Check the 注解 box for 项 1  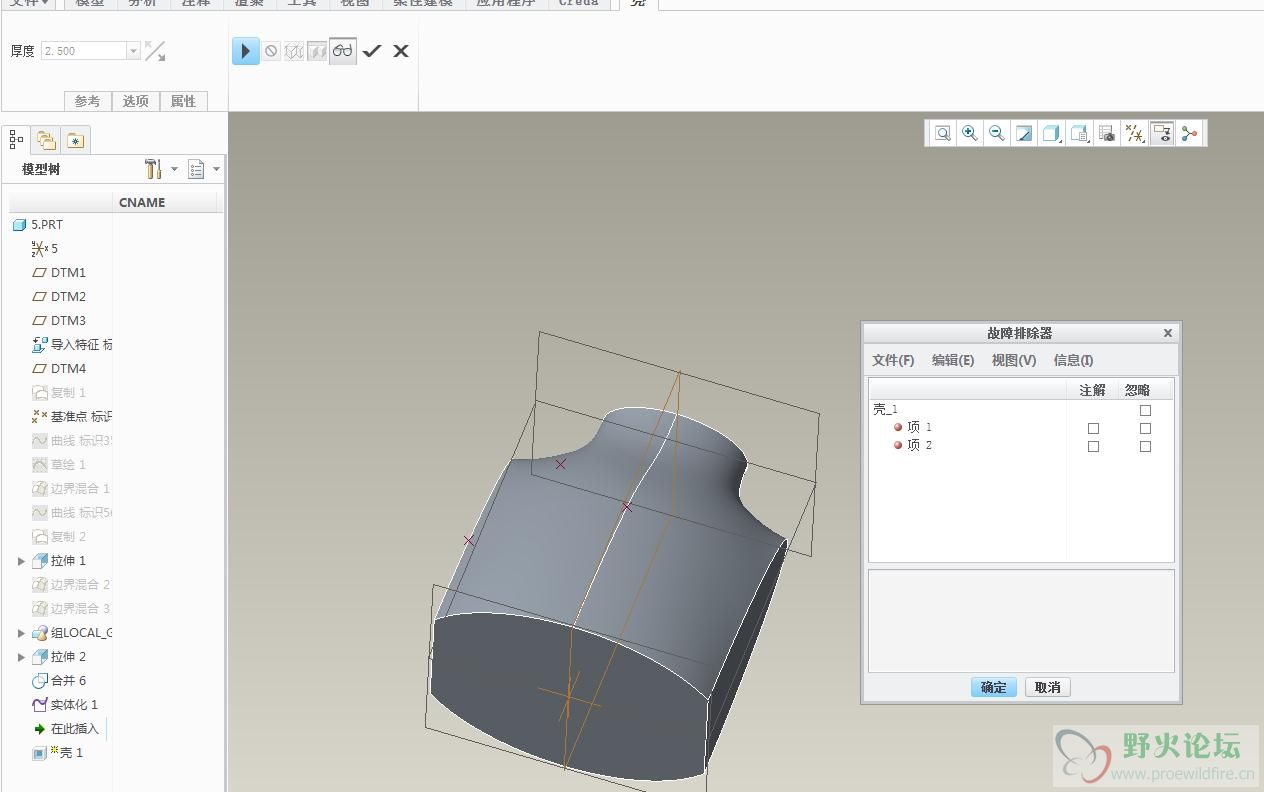[x=1093, y=428]
